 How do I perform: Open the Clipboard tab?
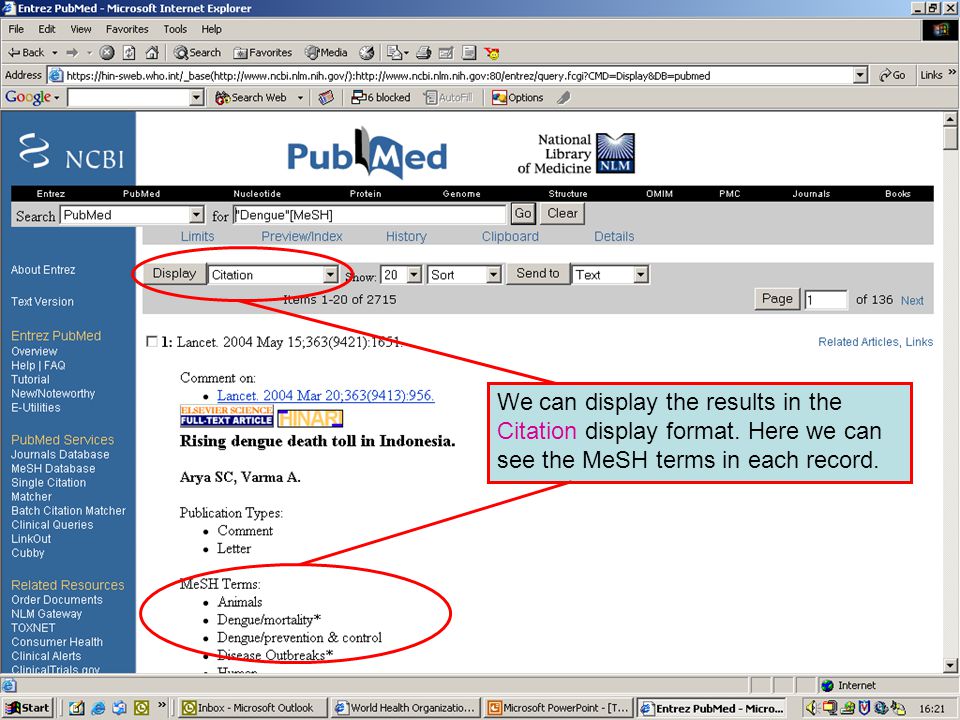(510, 236)
